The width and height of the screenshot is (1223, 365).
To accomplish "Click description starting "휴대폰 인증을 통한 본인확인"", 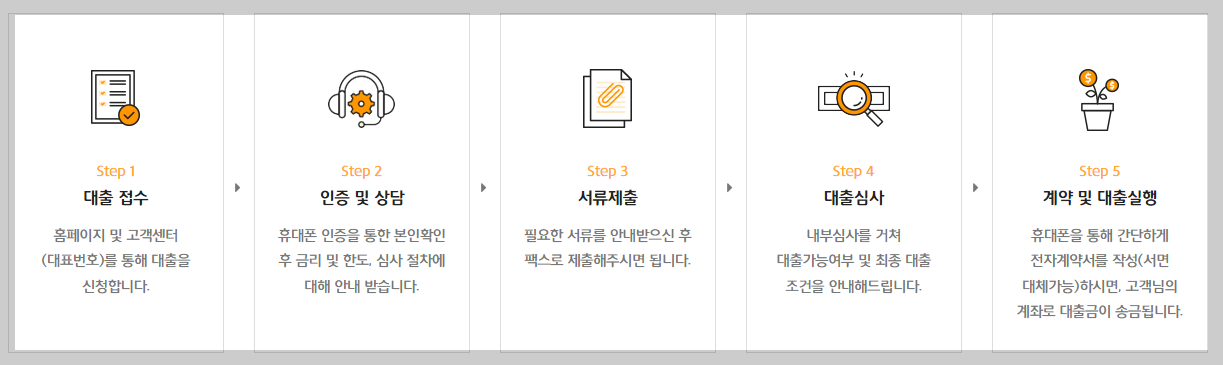I will point(362,262).
